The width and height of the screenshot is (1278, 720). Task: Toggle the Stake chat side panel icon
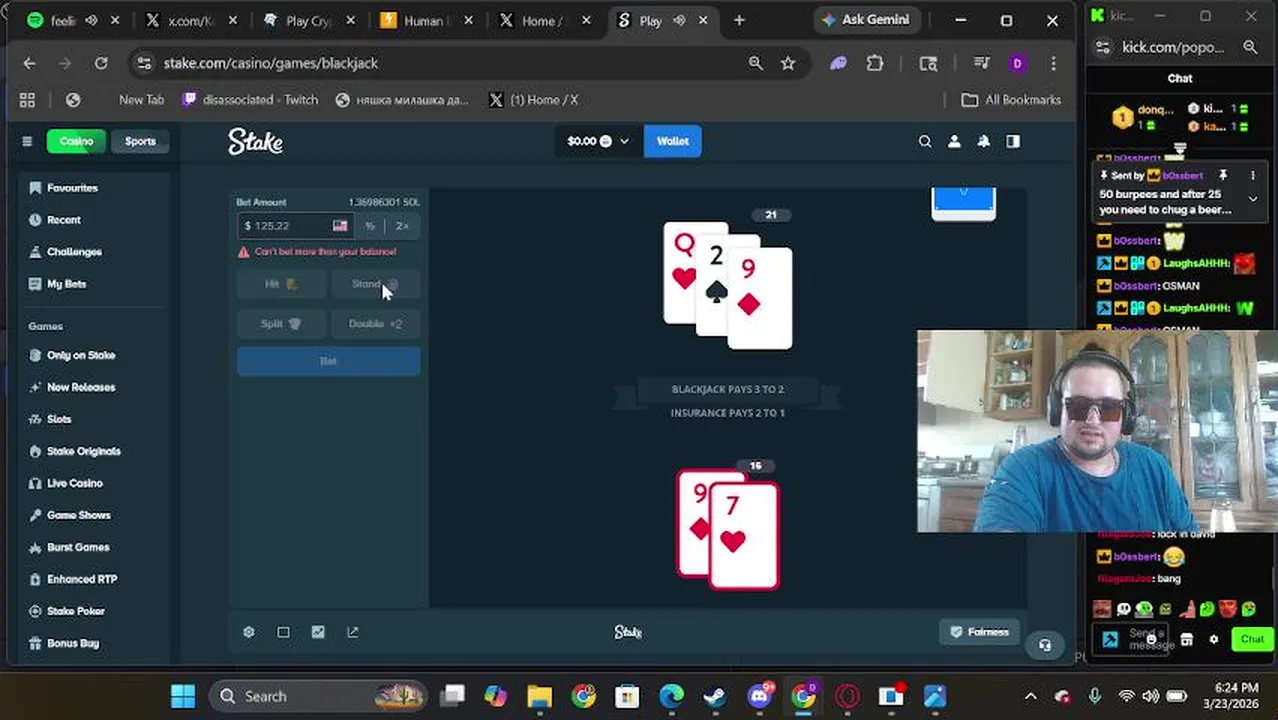[1013, 141]
